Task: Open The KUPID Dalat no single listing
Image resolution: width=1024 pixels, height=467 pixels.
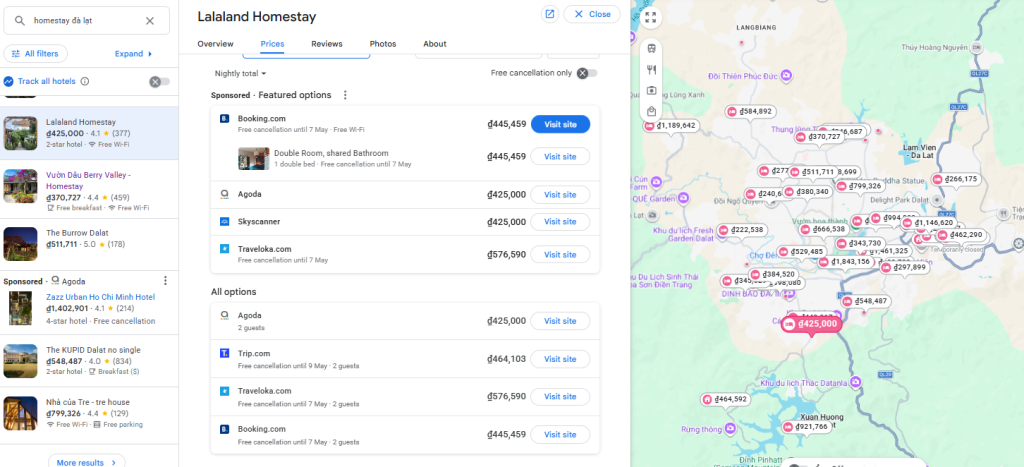Action: point(89,361)
